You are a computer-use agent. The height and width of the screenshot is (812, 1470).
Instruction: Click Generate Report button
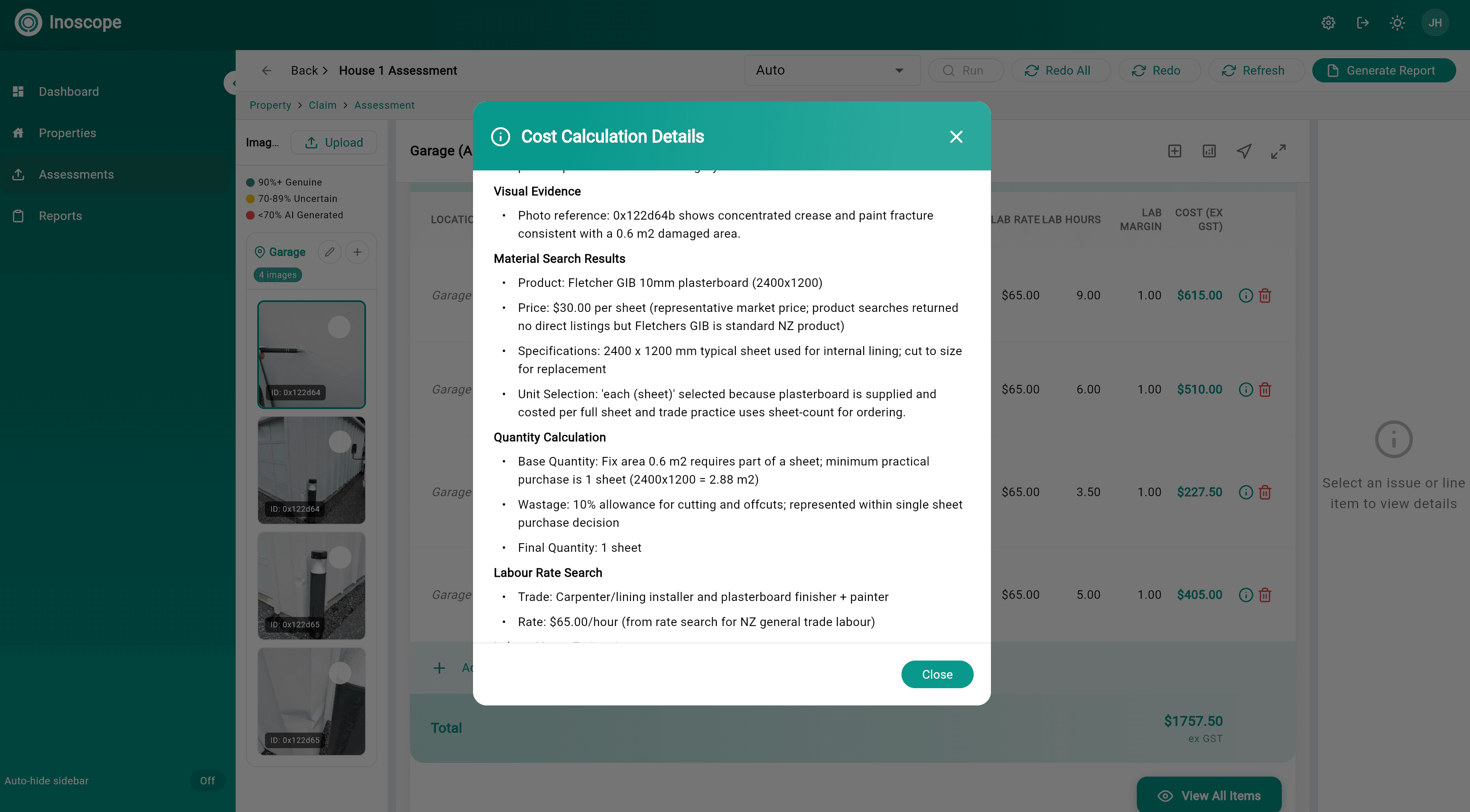pyautogui.click(x=1383, y=70)
